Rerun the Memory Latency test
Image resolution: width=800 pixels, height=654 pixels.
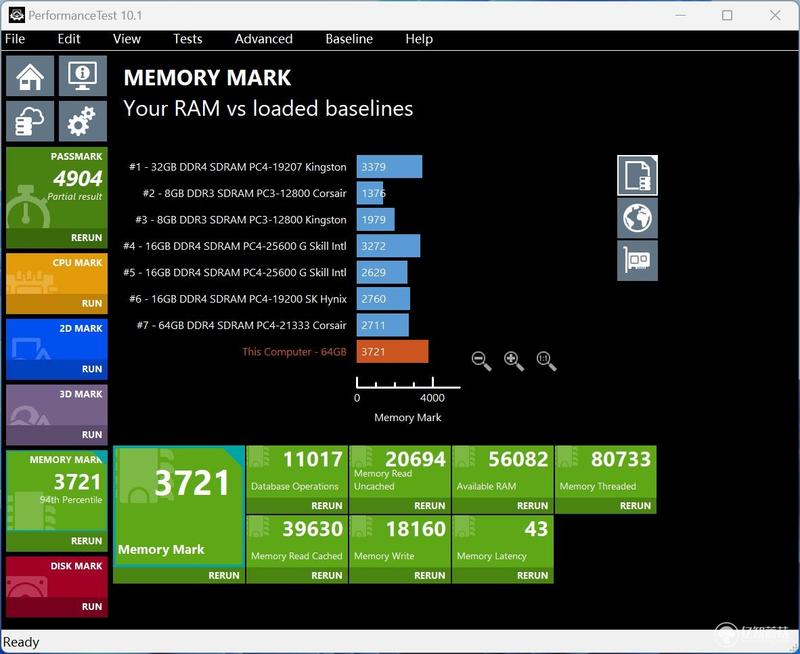point(503,575)
